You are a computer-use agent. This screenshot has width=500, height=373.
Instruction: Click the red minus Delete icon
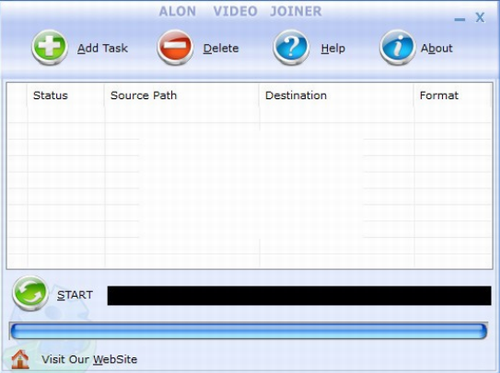[175, 47]
